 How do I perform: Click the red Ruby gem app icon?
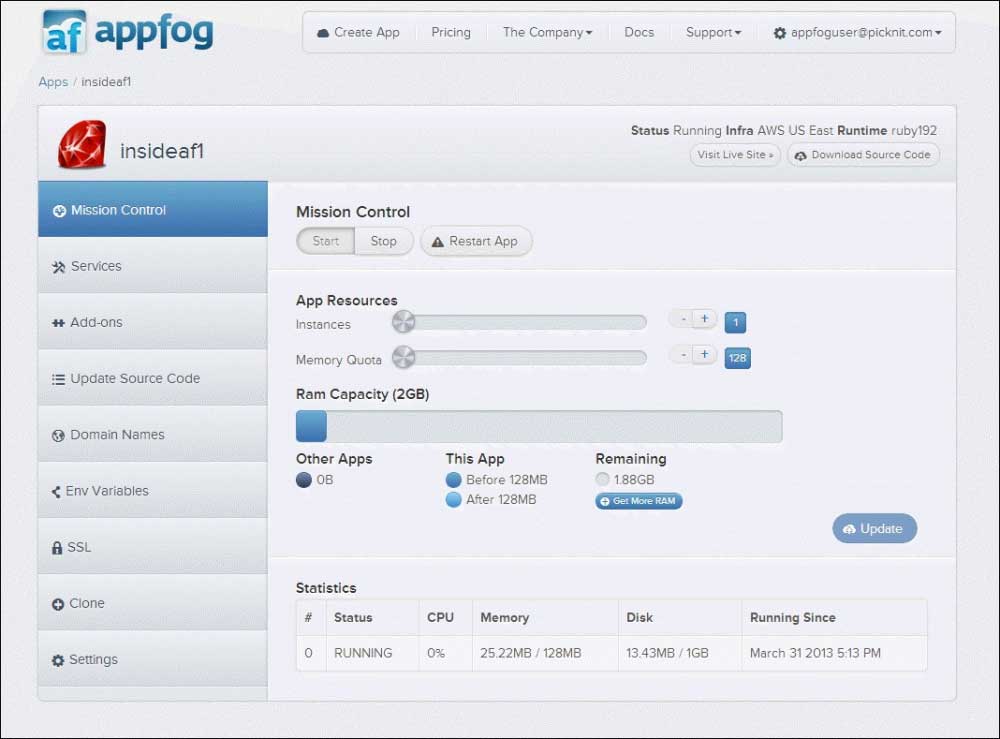pyautogui.click(x=82, y=145)
